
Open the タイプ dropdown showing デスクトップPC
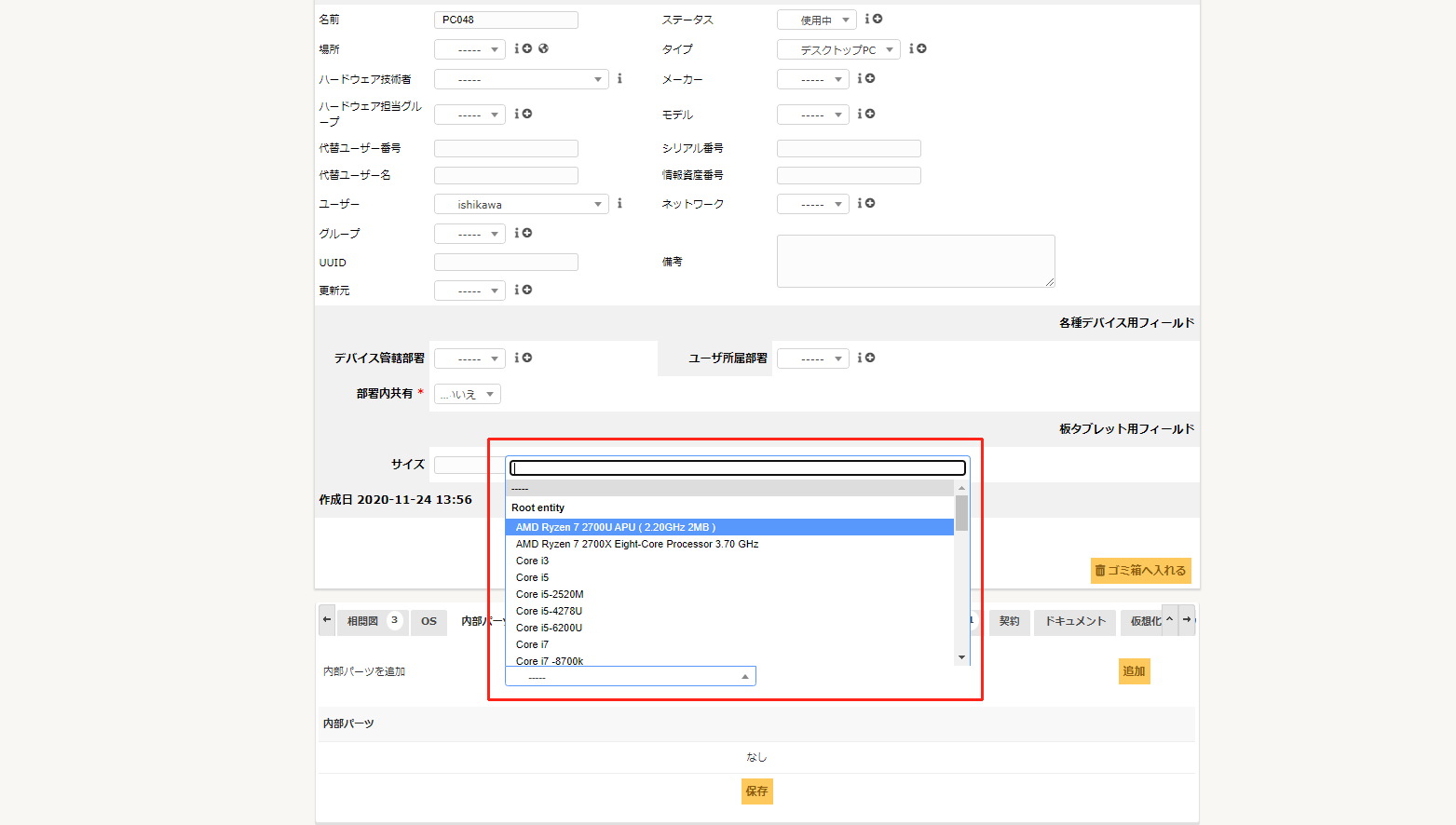[837, 49]
